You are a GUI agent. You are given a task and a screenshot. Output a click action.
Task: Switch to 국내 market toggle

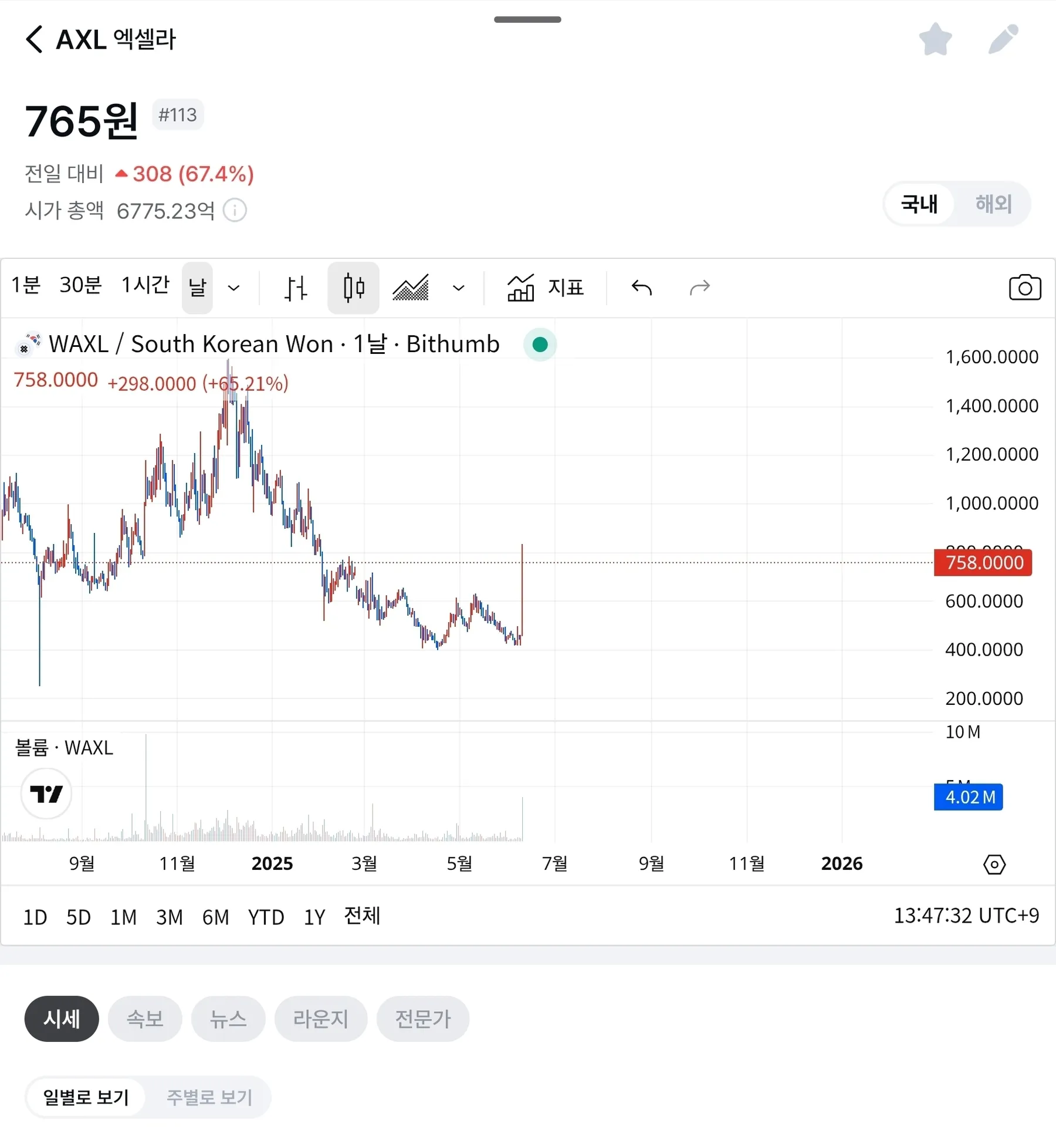(x=919, y=204)
